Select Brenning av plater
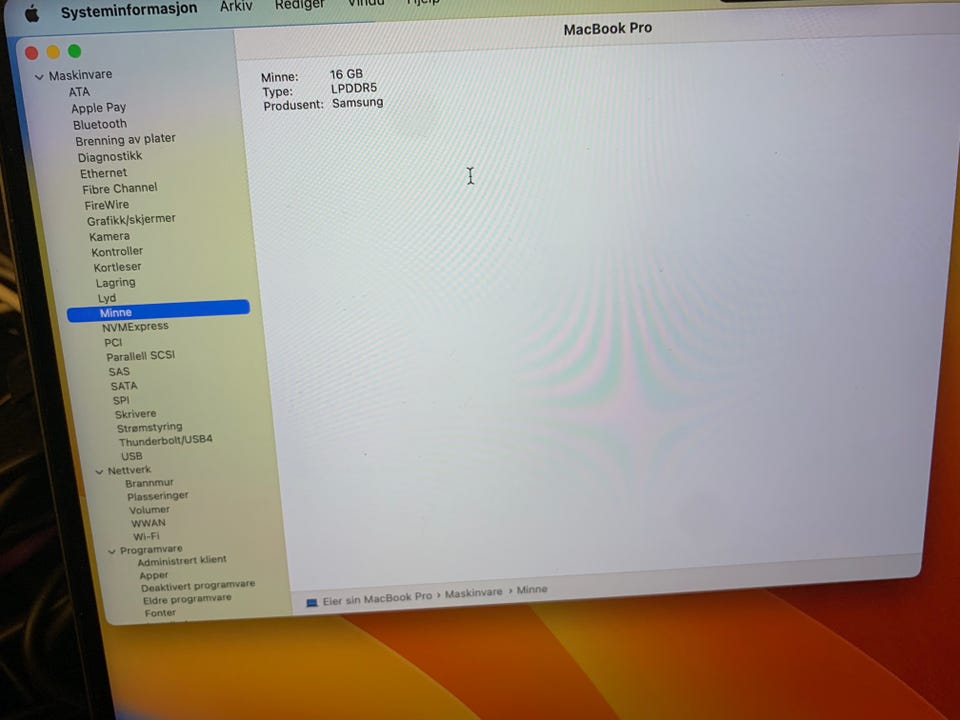960x720 pixels. coord(126,140)
